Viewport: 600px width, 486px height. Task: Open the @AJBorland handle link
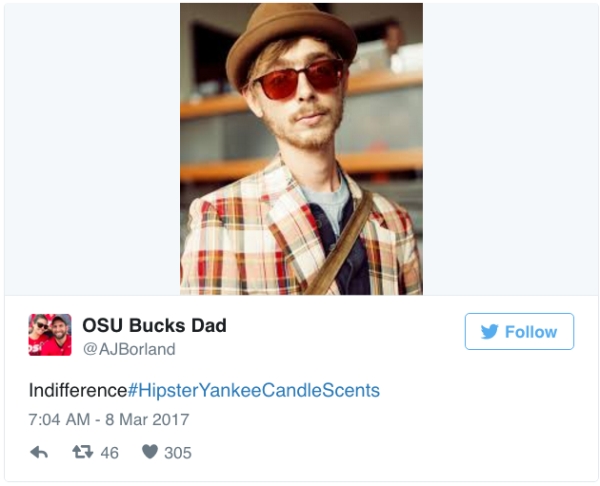point(128,349)
